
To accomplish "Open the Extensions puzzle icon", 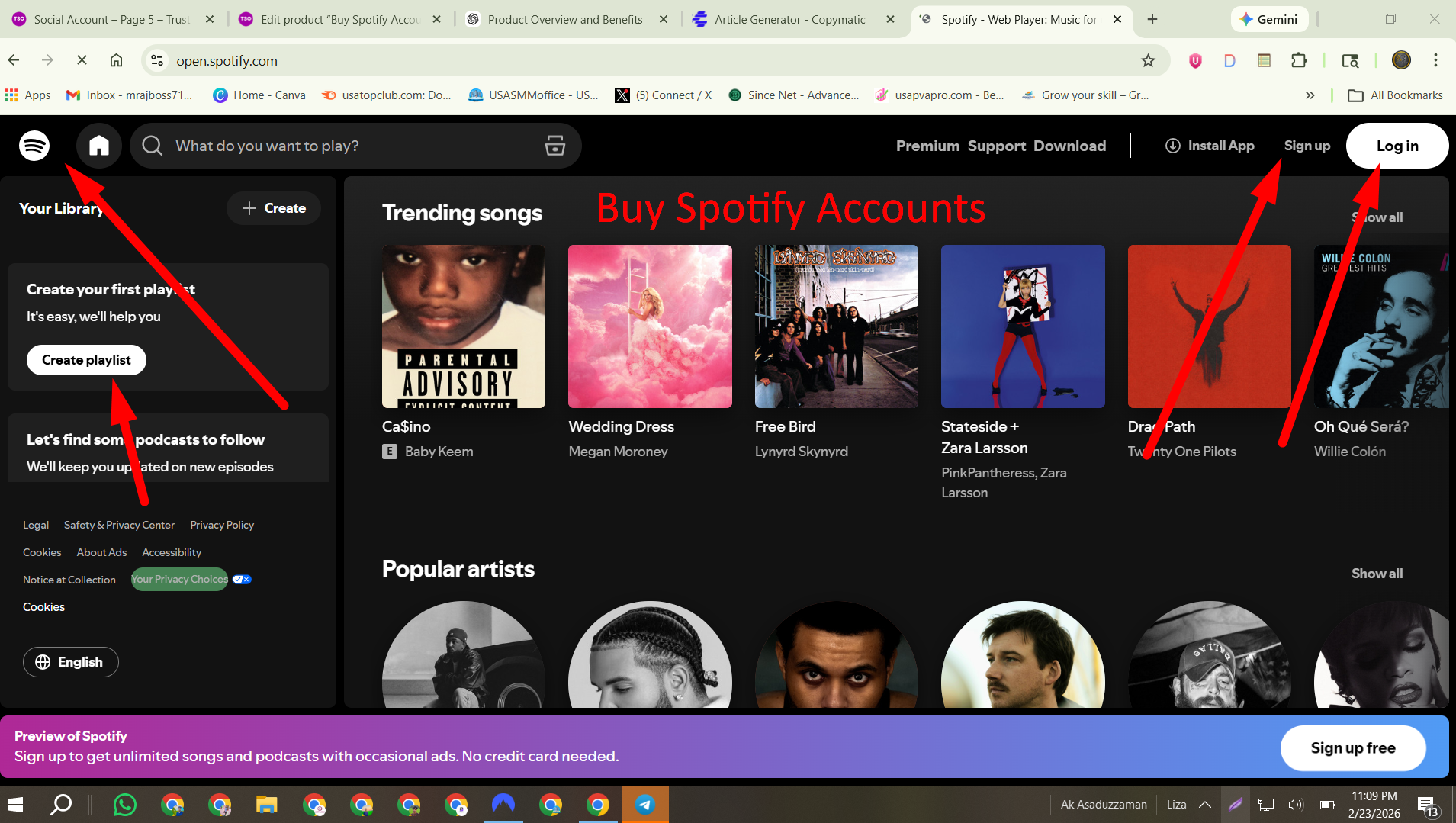I will pos(1299,60).
